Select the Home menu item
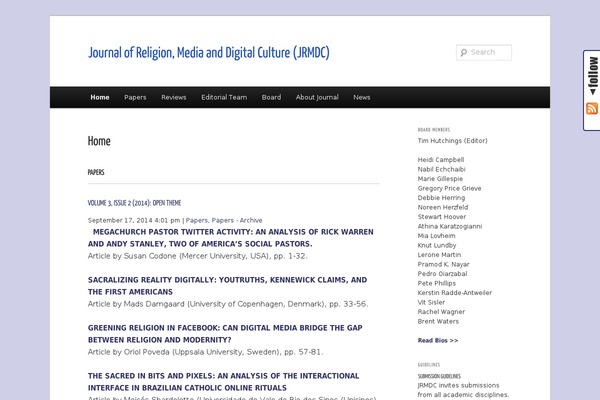This screenshot has width=600, height=400. coord(100,97)
